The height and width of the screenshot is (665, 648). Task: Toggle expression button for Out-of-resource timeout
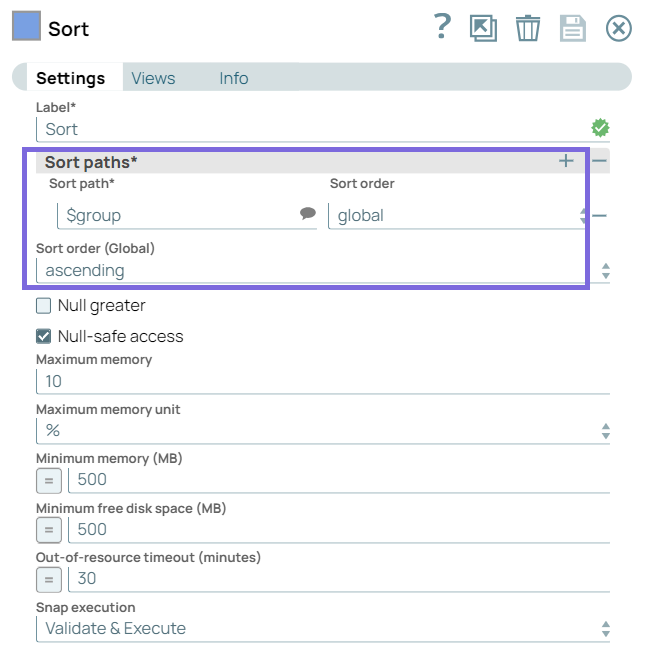[x=48, y=579]
